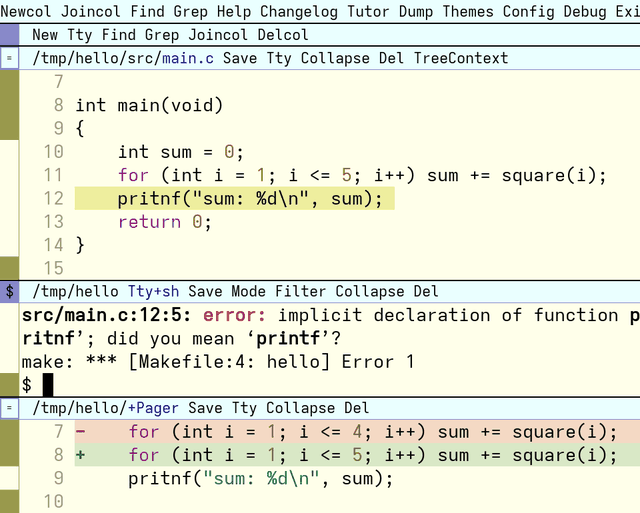Image resolution: width=640 pixels, height=513 pixels.
Task: Click the purple column handle beside New
Action: pyautogui.click(x=9, y=35)
